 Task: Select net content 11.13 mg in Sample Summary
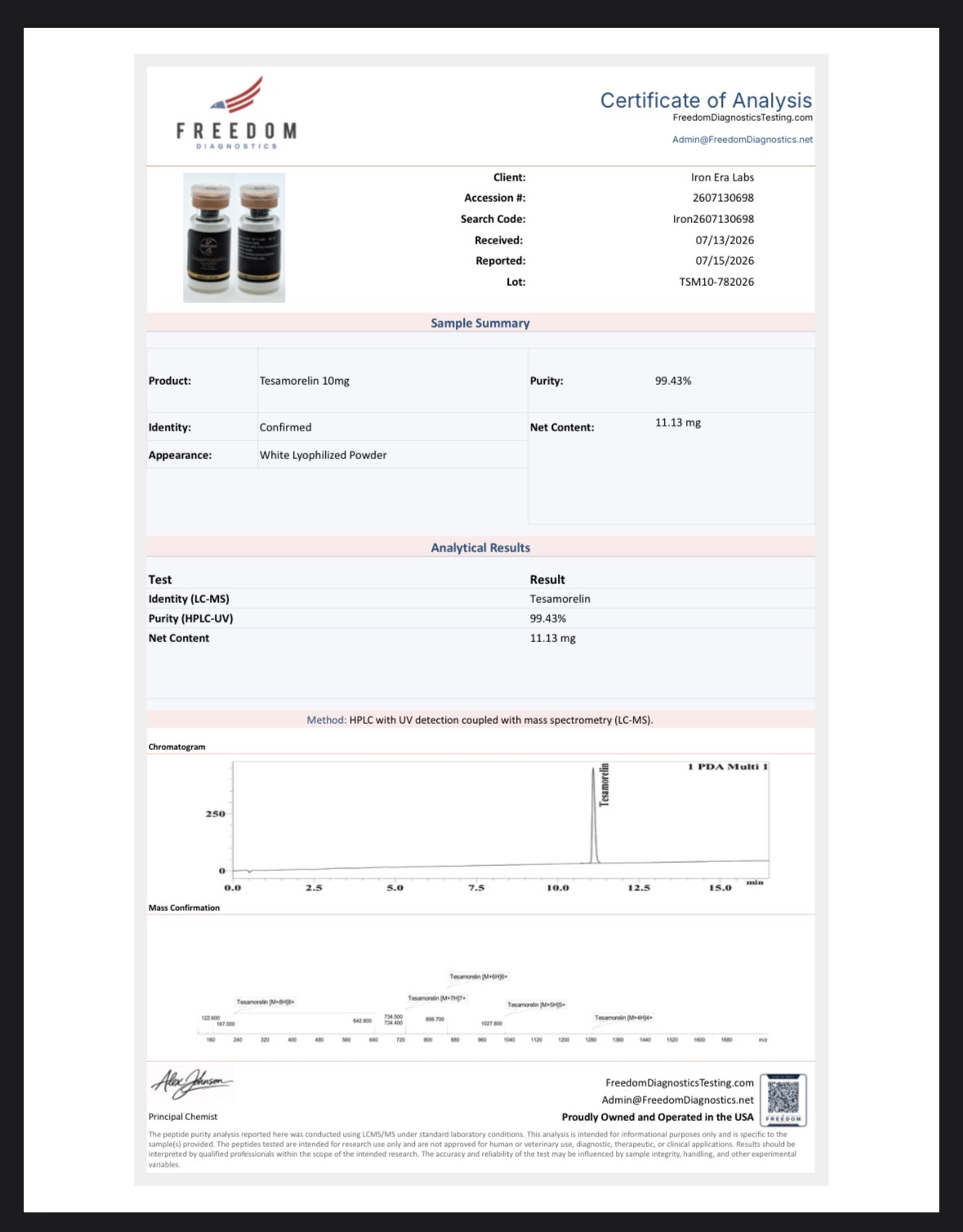[x=678, y=422]
